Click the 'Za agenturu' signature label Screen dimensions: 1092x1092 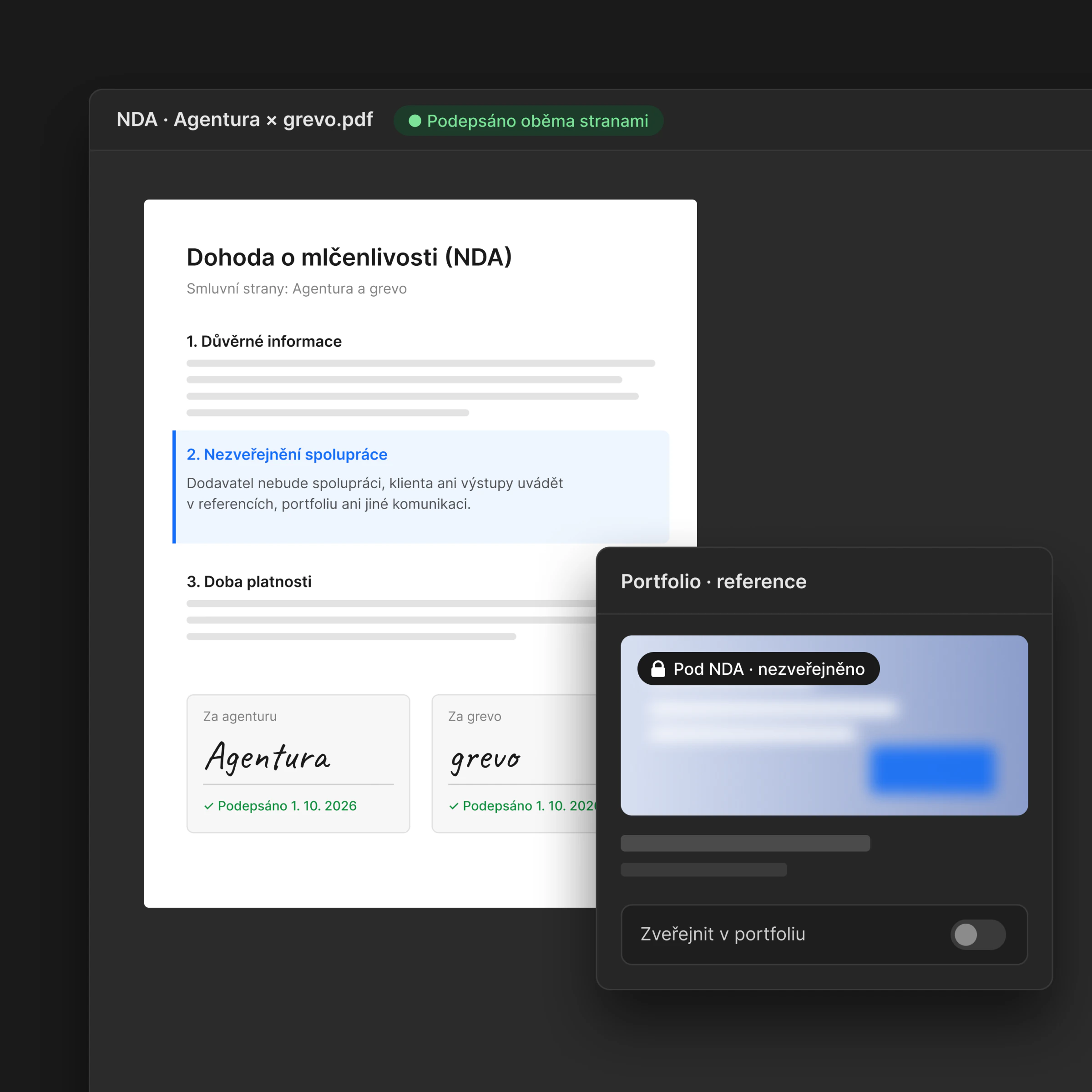[x=240, y=716]
